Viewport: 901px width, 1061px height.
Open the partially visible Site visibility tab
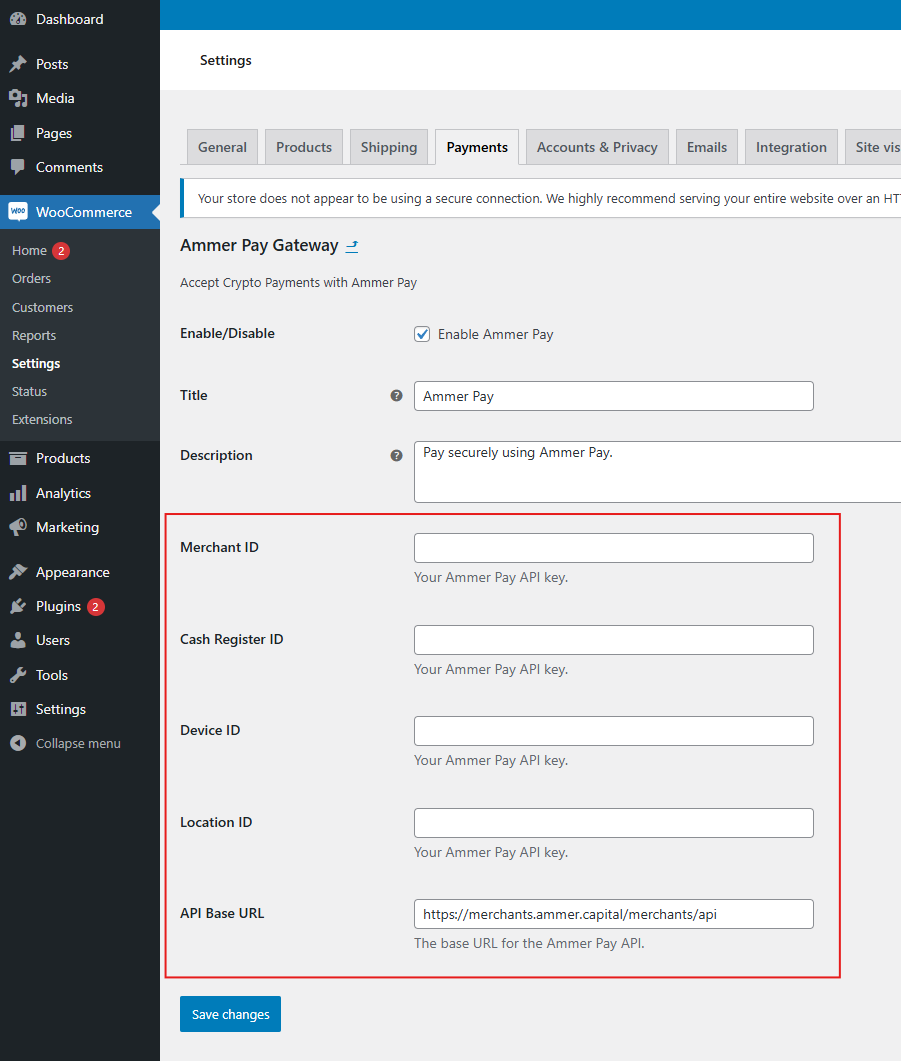874,147
